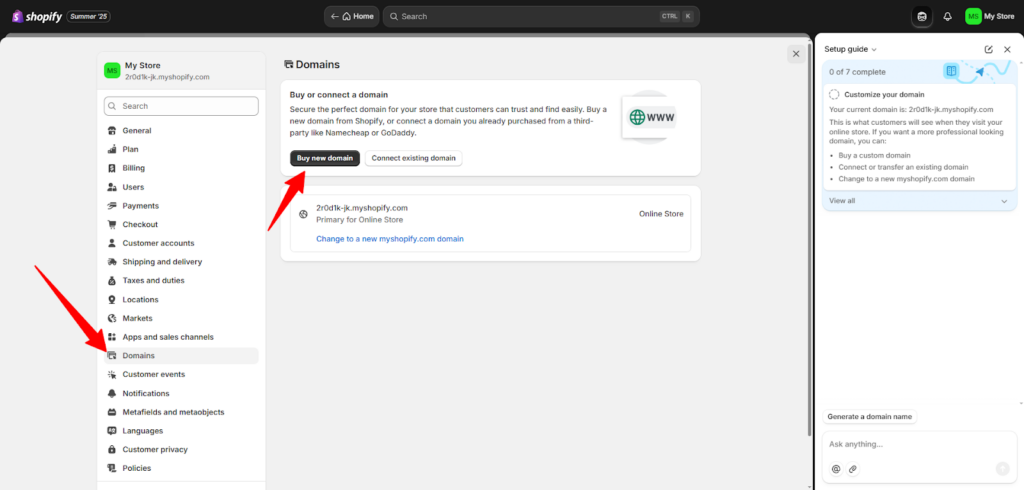This screenshot has width=1024, height=490.
Task: Click the guide book icon in progress banner
Action: tap(951, 71)
